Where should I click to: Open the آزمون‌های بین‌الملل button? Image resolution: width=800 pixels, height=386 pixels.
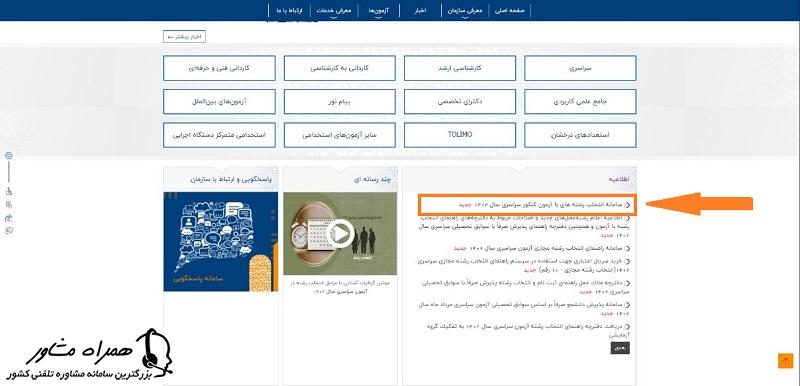(x=219, y=101)
